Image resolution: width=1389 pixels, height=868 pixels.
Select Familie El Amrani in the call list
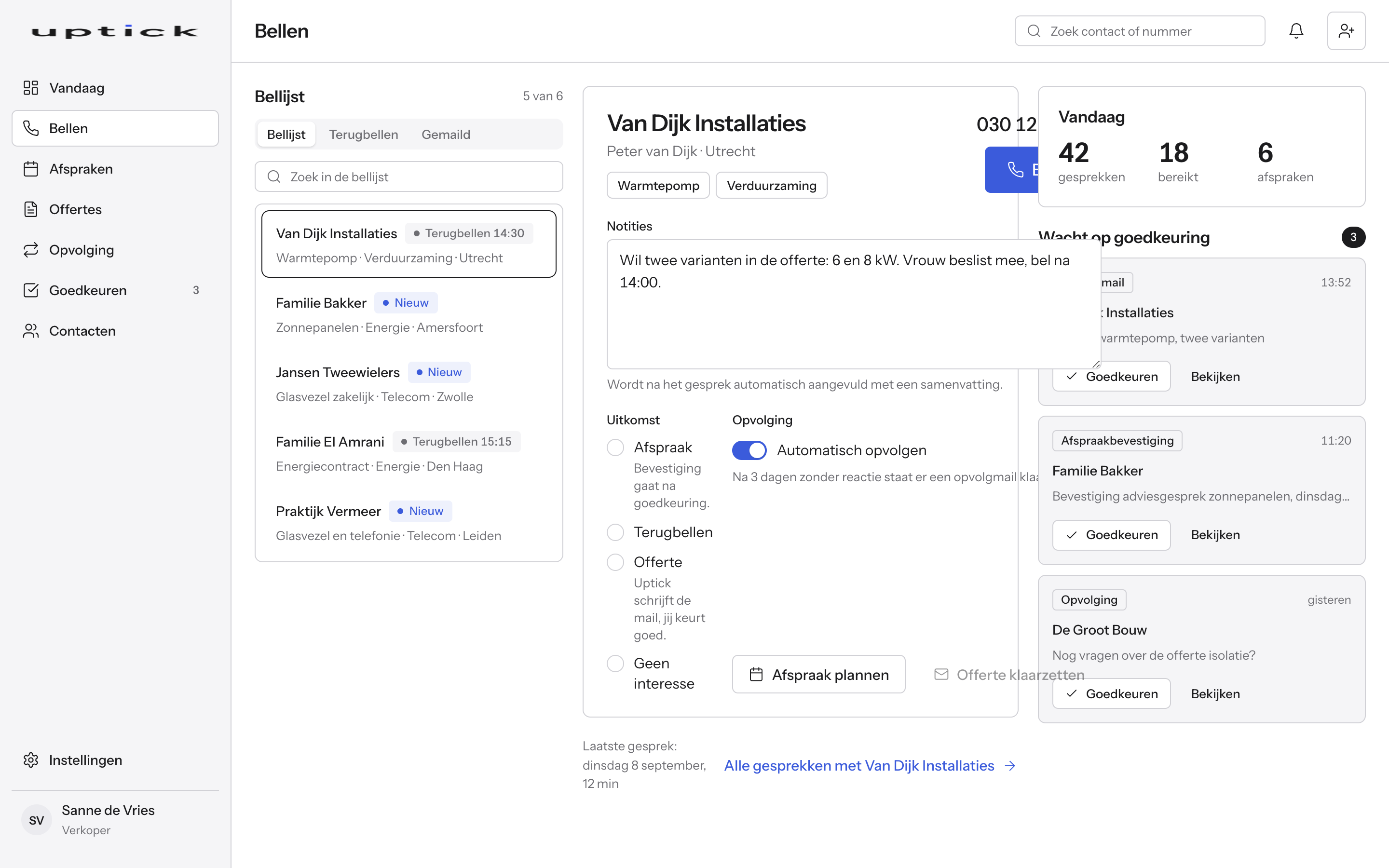point(409,453)
